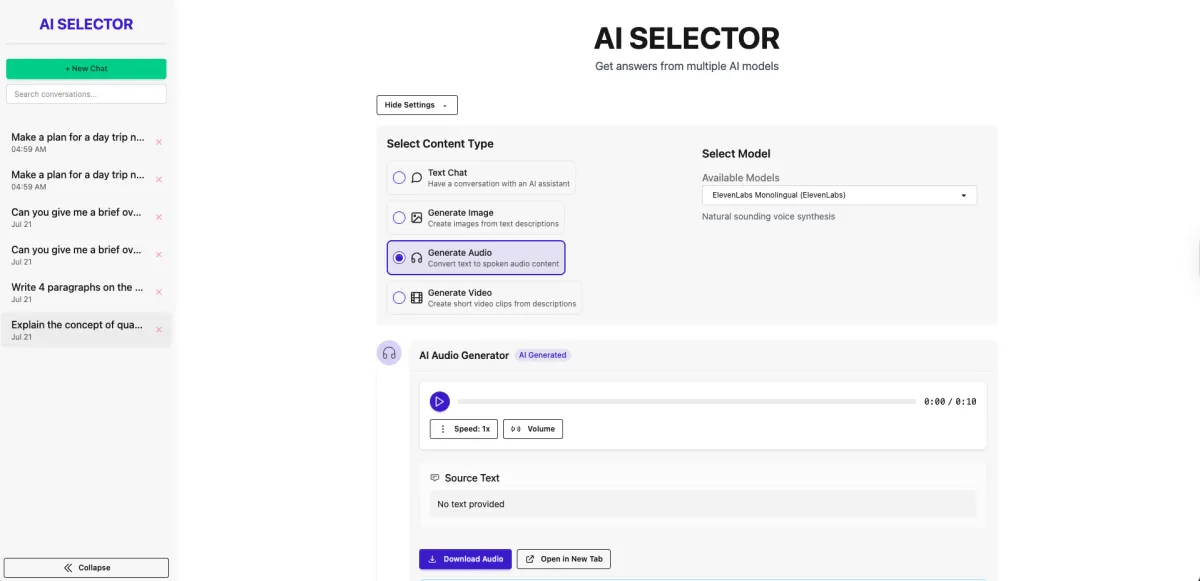Image resolution: width=1200 pixels, height=581 pixels.
Task: Click the film icon in Generate Video
Action: (x=417, y=298)
